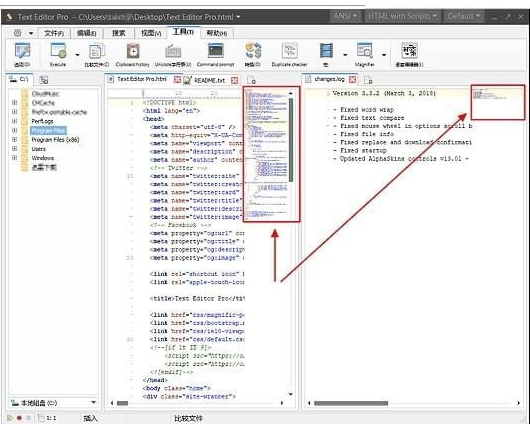Open the 帮助 (Help) menu tab
Screen dimensions: 530x424
pos(217,33)
